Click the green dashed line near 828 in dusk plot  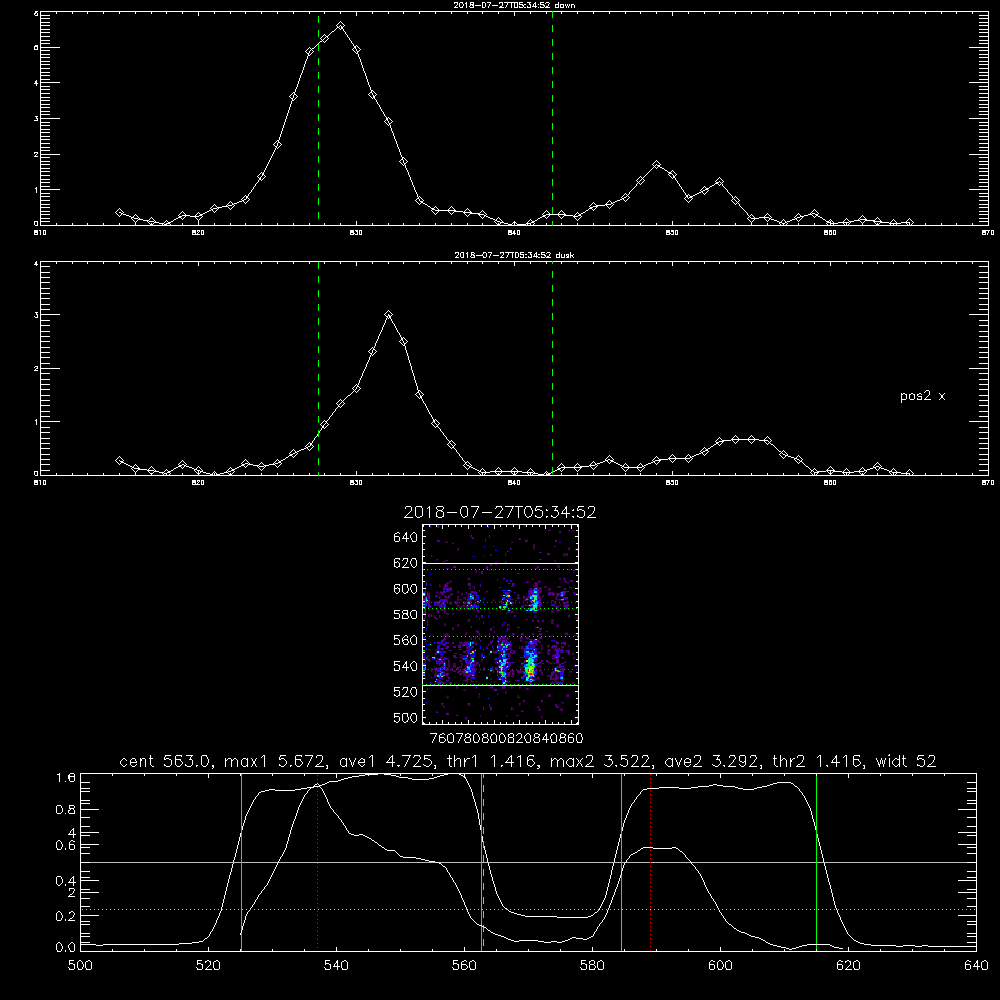[x=318, y=368]
